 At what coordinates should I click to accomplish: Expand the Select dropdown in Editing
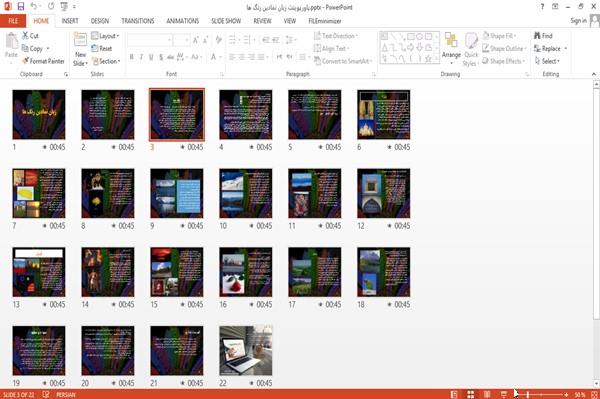tap(548, 61)
